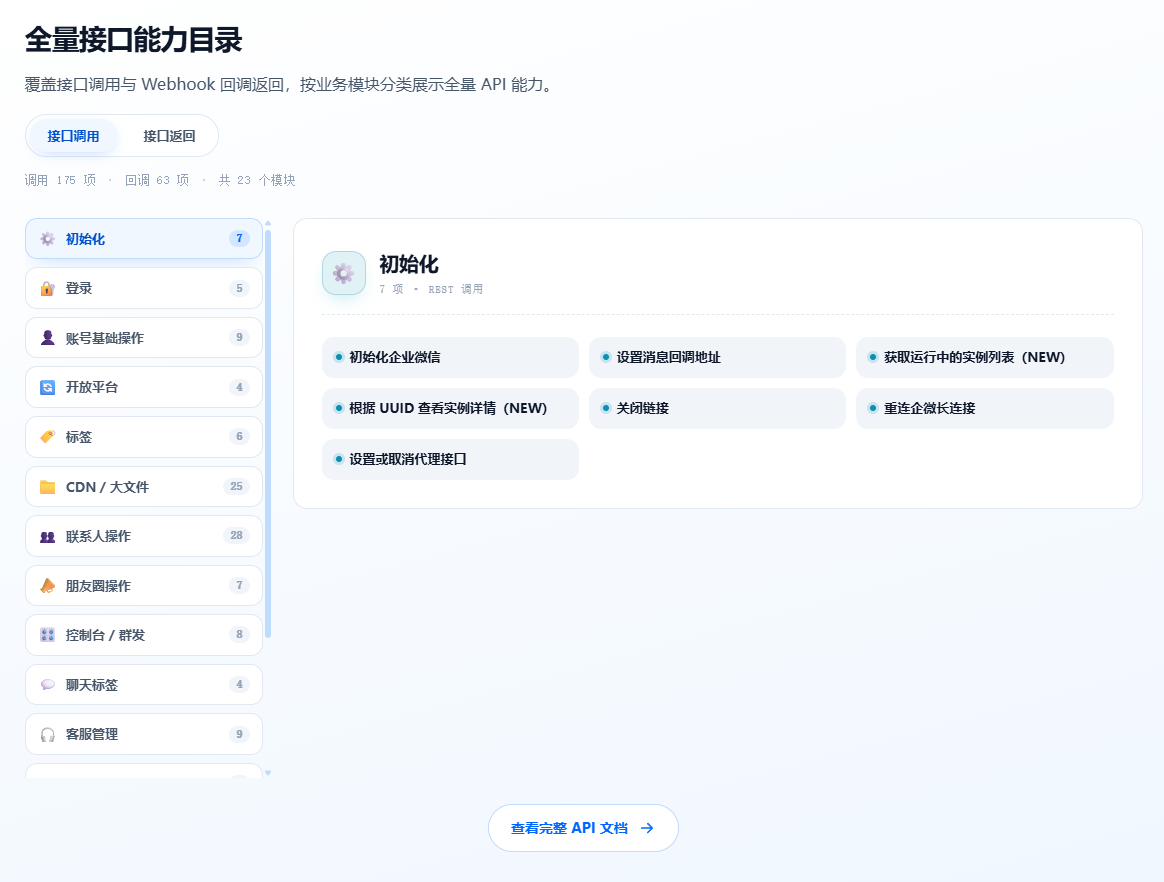Click the person icon beside 账号基础操作
The width and height of the screenshot is (1164, 882).
[48, 338]
